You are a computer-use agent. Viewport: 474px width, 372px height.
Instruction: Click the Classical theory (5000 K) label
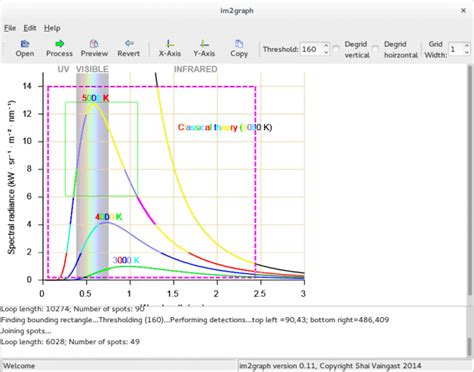coord(225,127)
